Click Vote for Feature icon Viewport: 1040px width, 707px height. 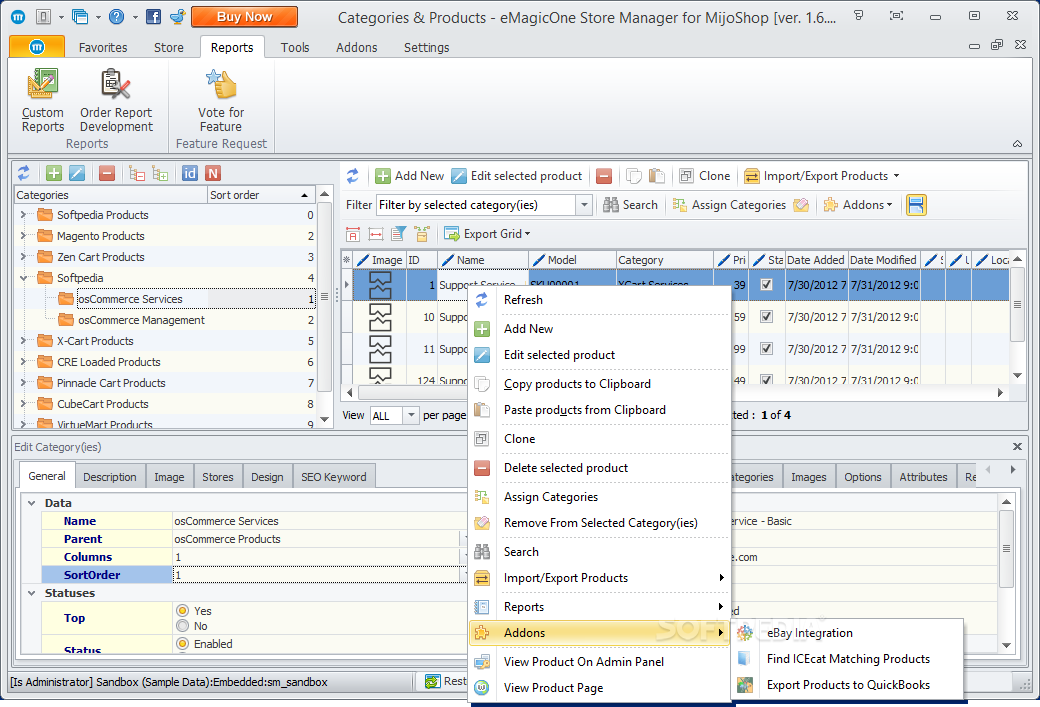[x=221, y=85]
